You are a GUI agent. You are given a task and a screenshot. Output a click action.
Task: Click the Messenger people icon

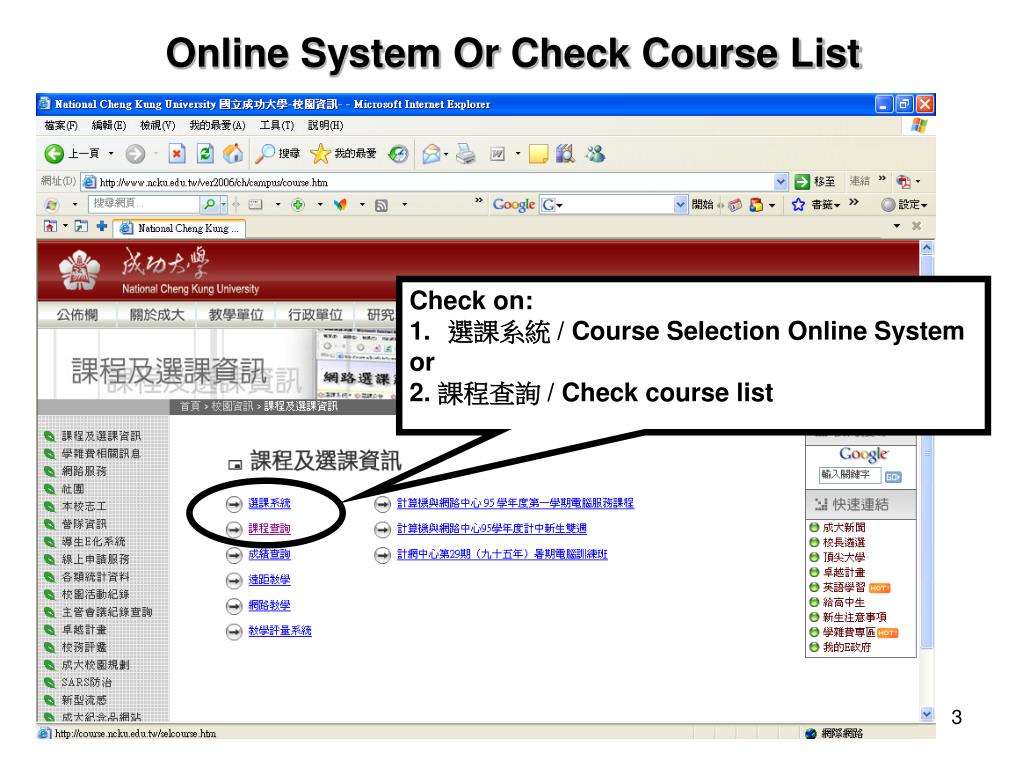[595, 153]
